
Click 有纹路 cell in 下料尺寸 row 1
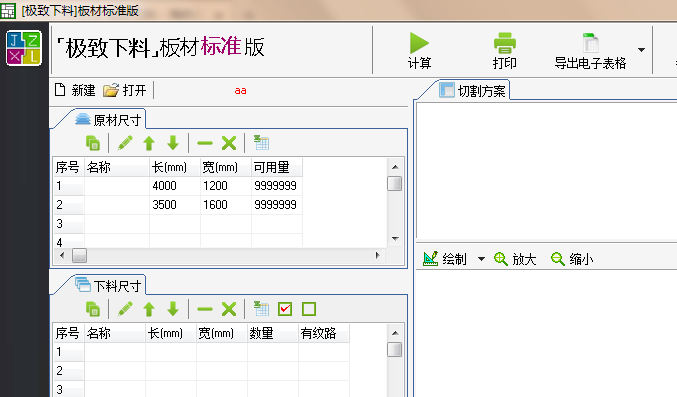tap(323, 352)
